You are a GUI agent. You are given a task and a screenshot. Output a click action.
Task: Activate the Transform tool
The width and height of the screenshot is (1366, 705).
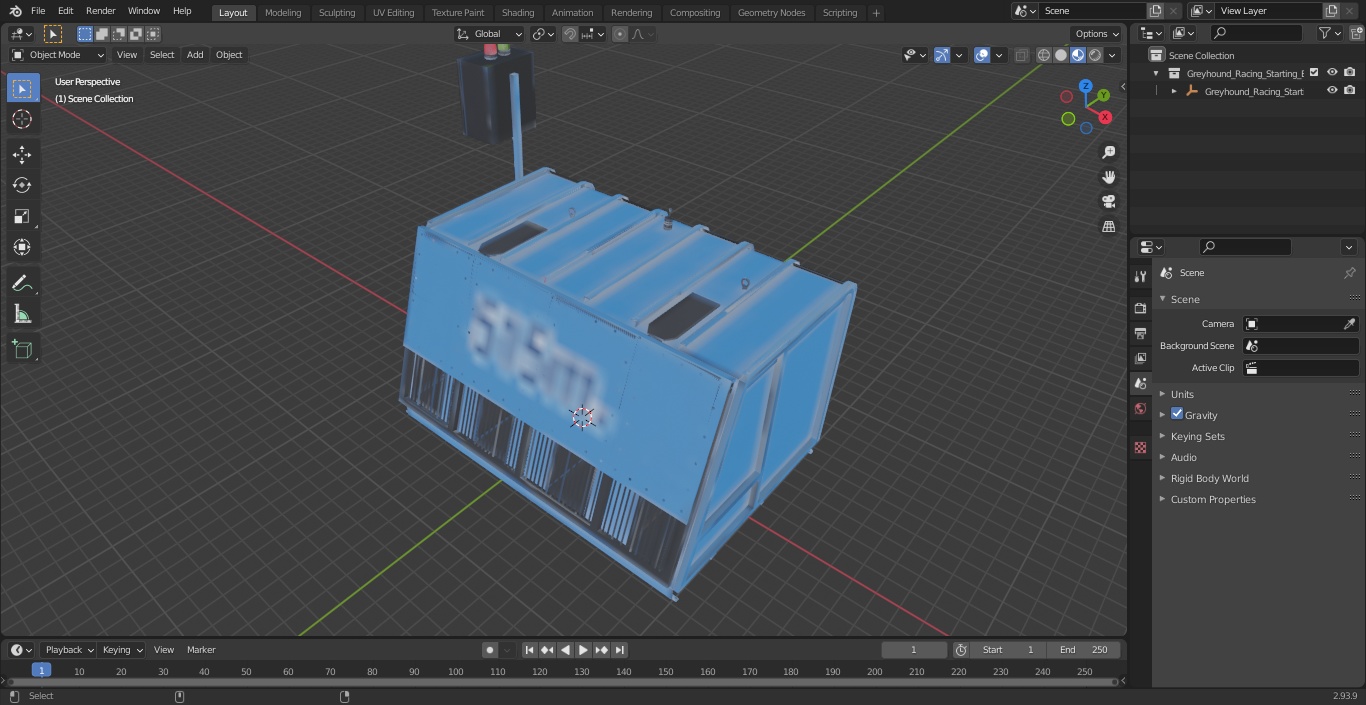22,247
